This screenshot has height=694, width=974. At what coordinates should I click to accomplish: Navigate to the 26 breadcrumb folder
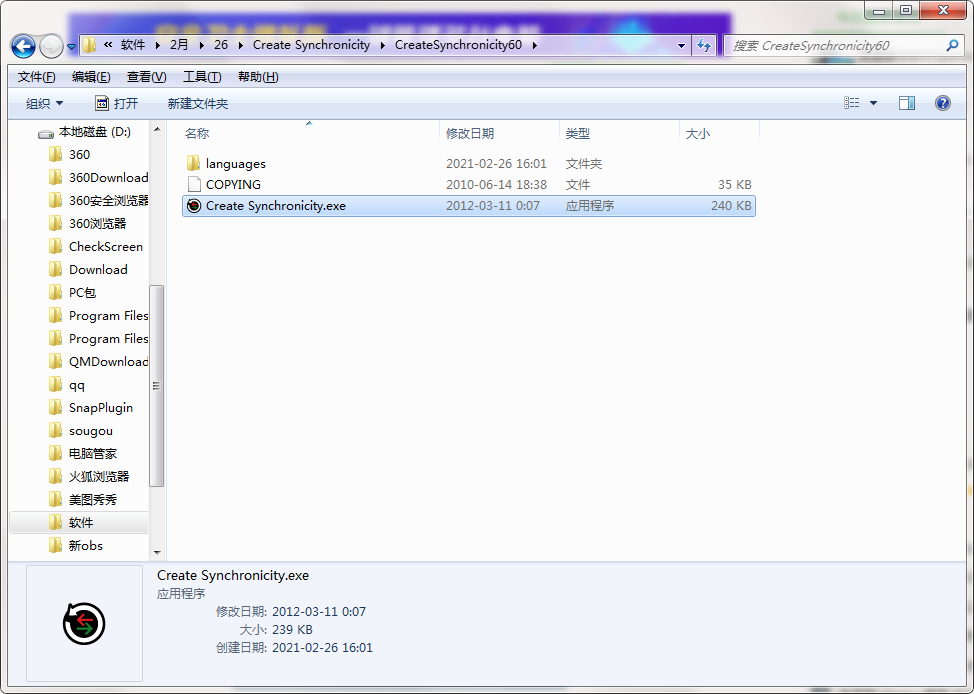pyautogui.click(x=221, y=45)
